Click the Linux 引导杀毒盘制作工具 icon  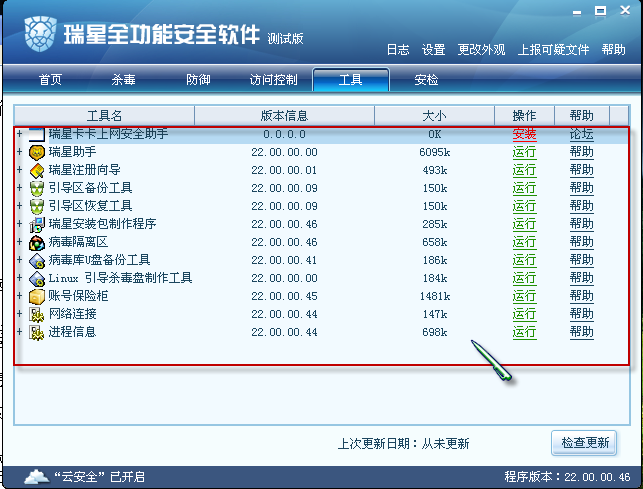pos(37,279)
